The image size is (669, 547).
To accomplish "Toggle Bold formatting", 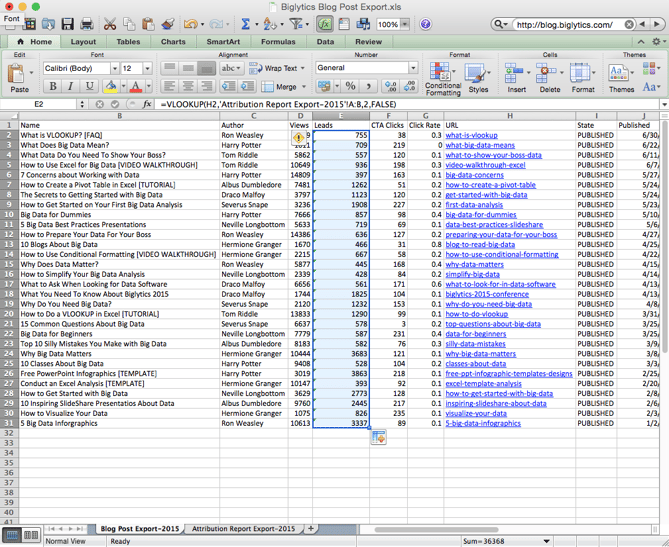I will point(53,87).
